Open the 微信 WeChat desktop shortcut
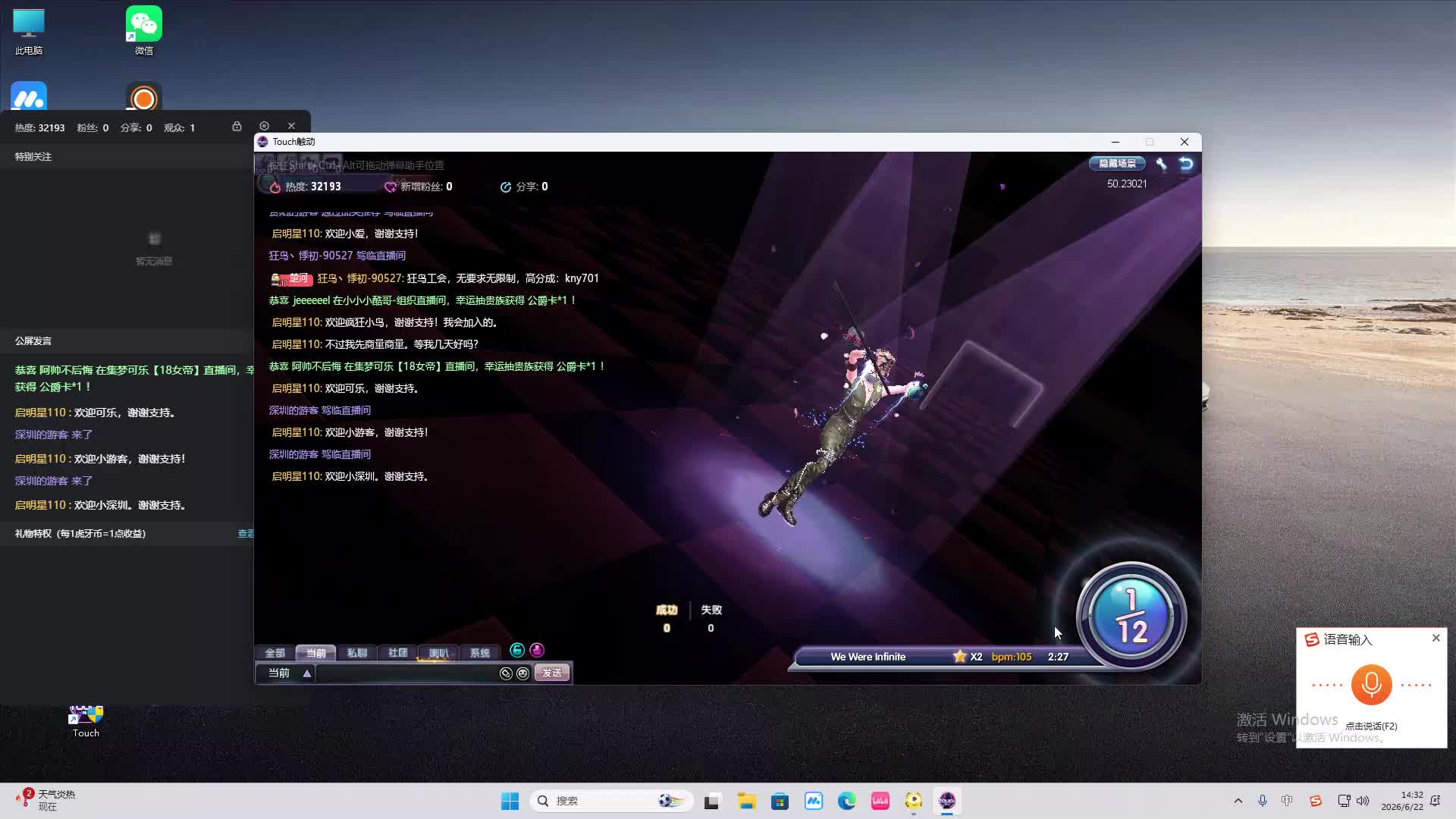1456x819 pixels. click(144, 30)
